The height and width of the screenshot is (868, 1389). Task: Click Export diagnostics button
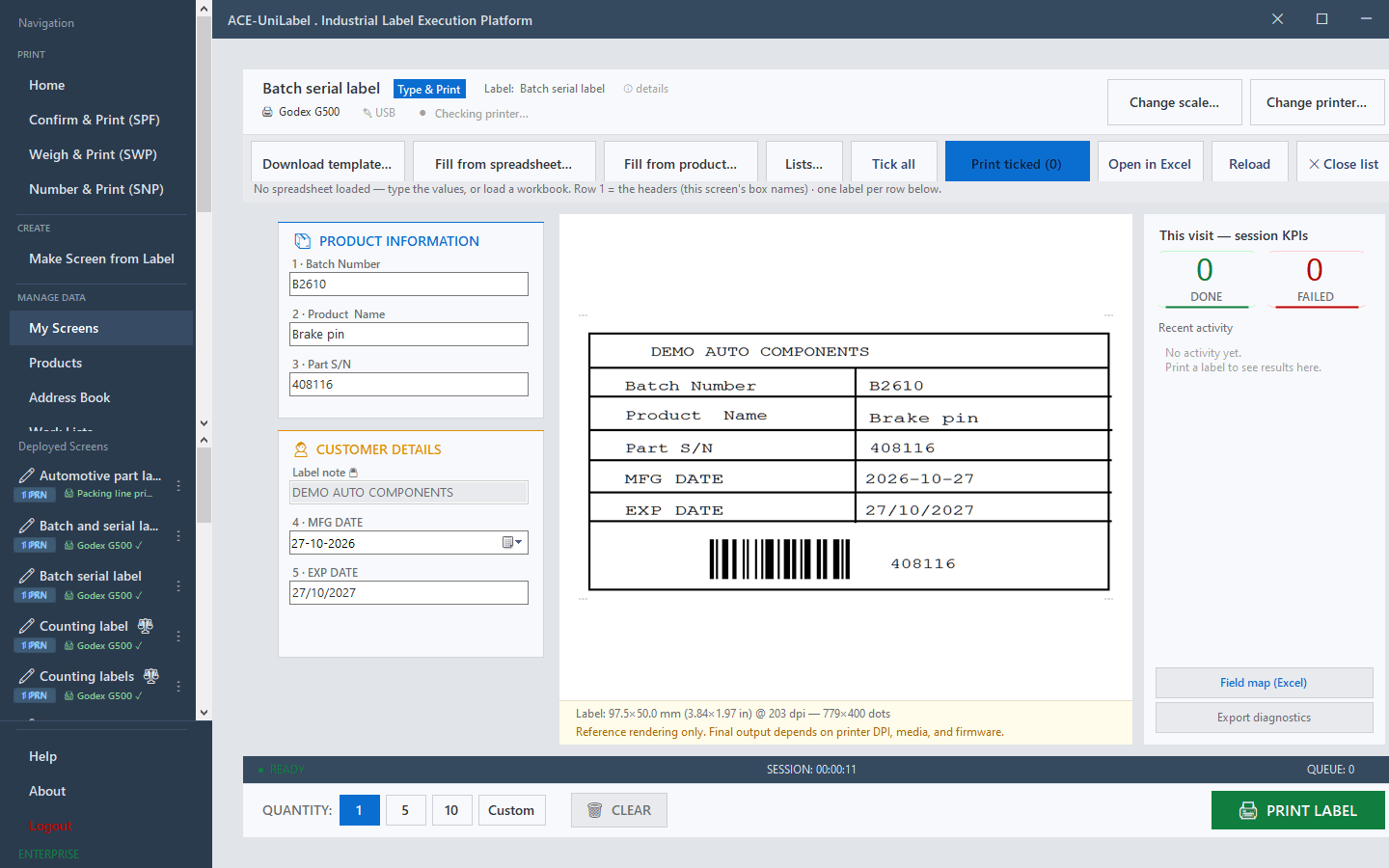[x=1264, y=718]
